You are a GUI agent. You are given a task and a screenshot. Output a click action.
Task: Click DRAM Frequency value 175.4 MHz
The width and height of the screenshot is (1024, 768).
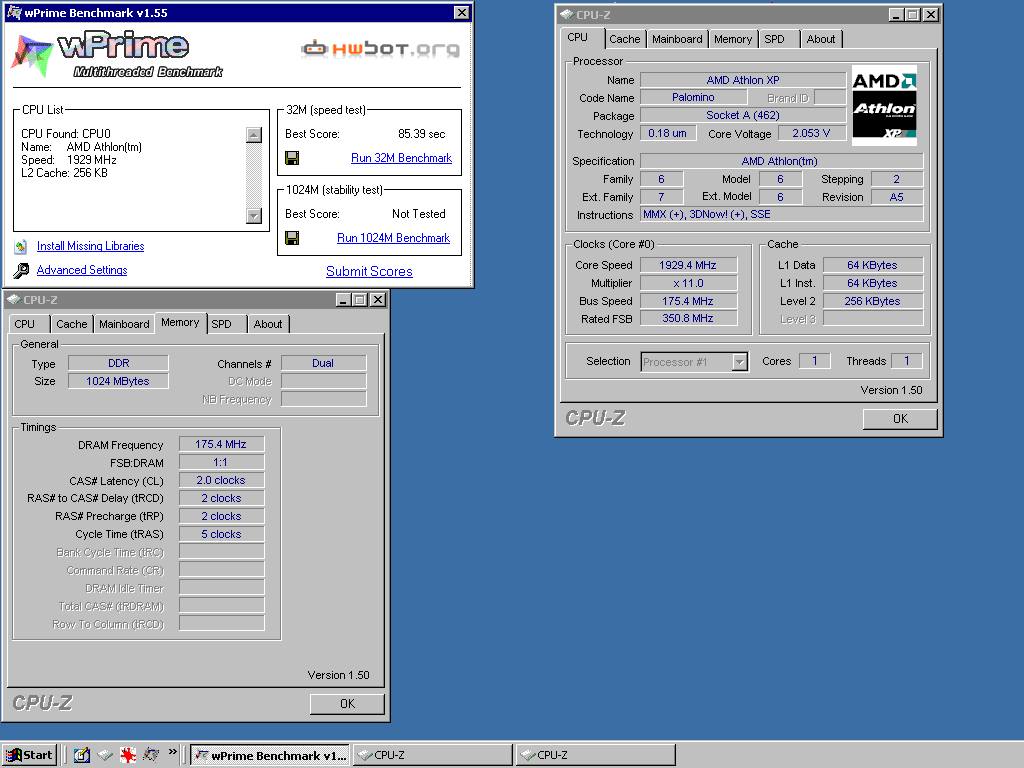click(221, 444)
